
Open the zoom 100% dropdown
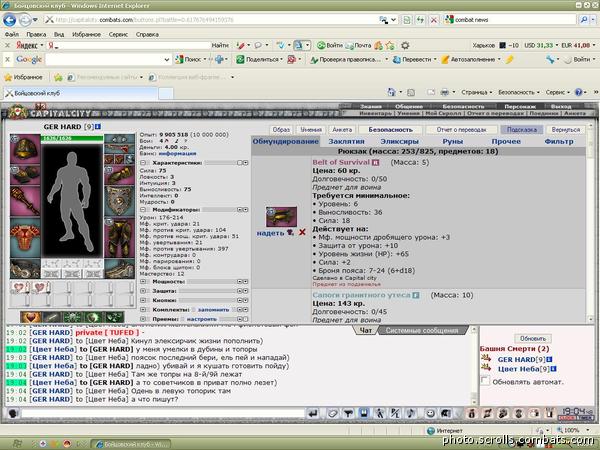pyautogui.click(x=590, y=430)
